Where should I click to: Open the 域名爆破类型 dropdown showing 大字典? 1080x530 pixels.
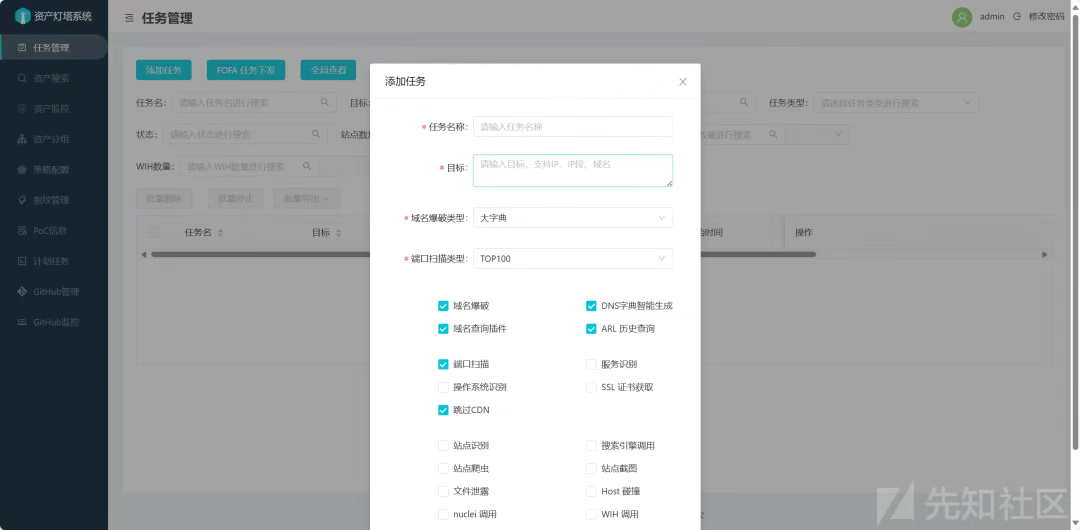pyautogui.click(x=572, y=218)
